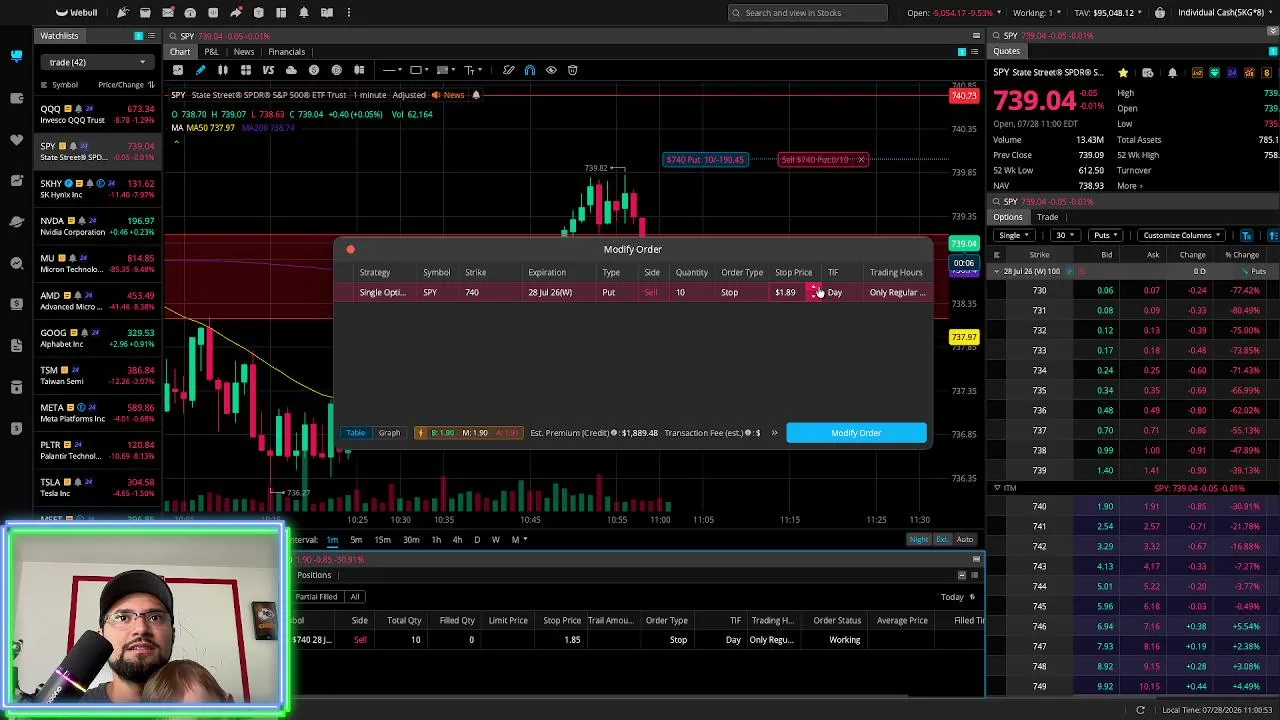Toggle the eye visibility icon for drawings
Viewport: 1280px width, 720px height.
551,70
